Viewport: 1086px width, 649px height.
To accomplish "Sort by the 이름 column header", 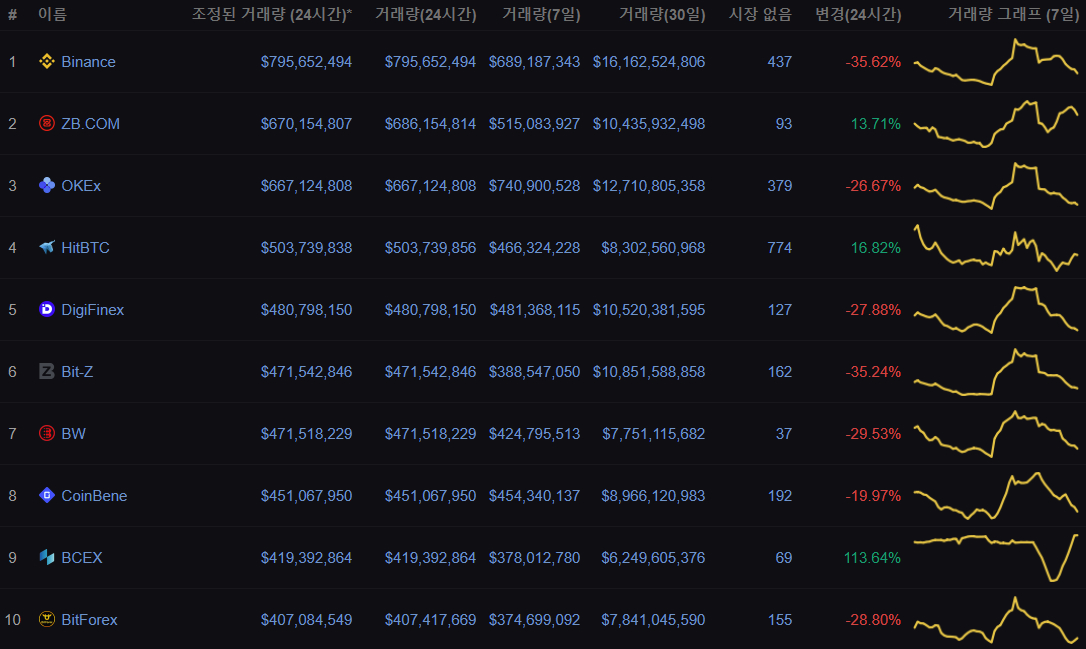I will [x=53, y=14].
